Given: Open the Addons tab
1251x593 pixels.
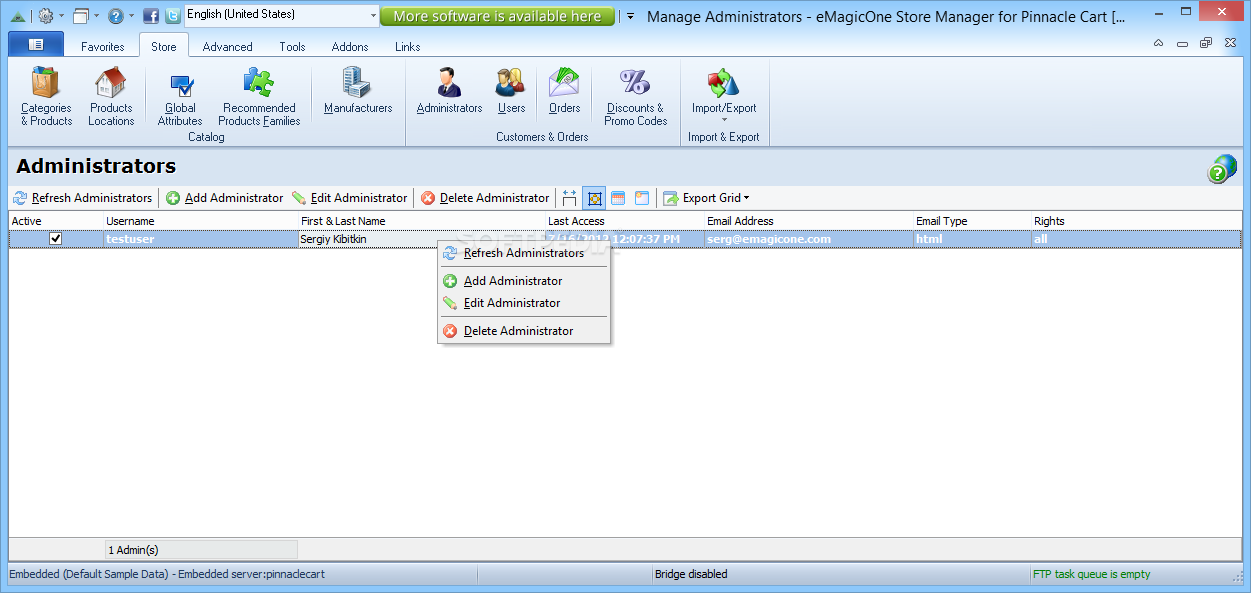Looking at the screenshot, I should coord(350,47).
